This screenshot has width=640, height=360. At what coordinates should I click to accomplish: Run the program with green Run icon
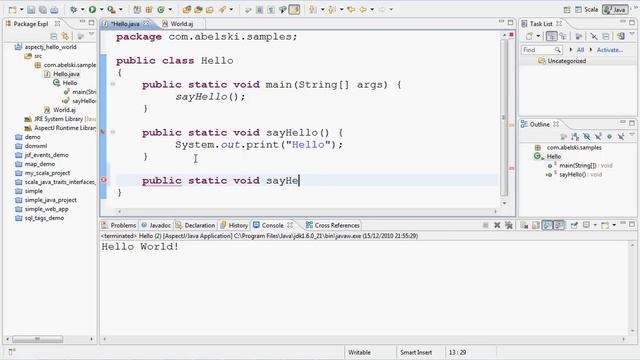point(93,9)
